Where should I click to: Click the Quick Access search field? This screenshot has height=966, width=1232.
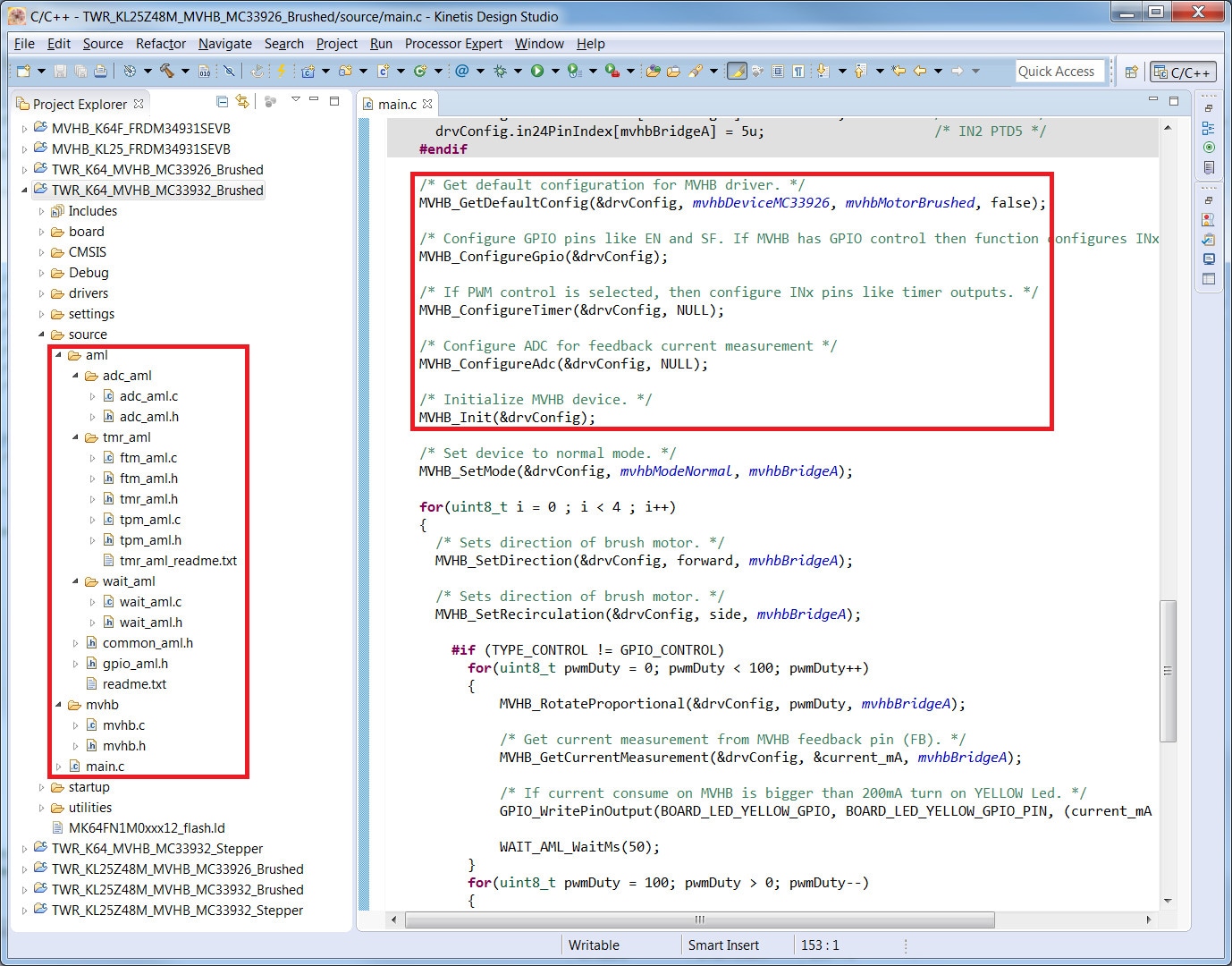(x=1059, y=72)
